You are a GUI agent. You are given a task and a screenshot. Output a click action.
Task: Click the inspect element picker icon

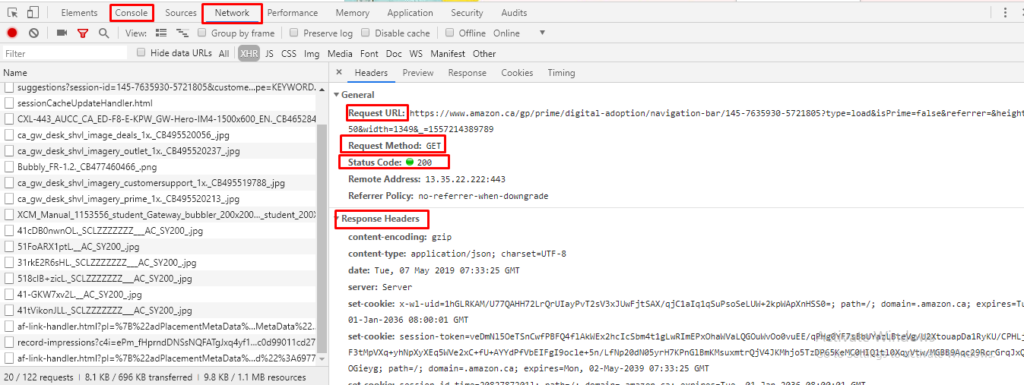(13, 12)
